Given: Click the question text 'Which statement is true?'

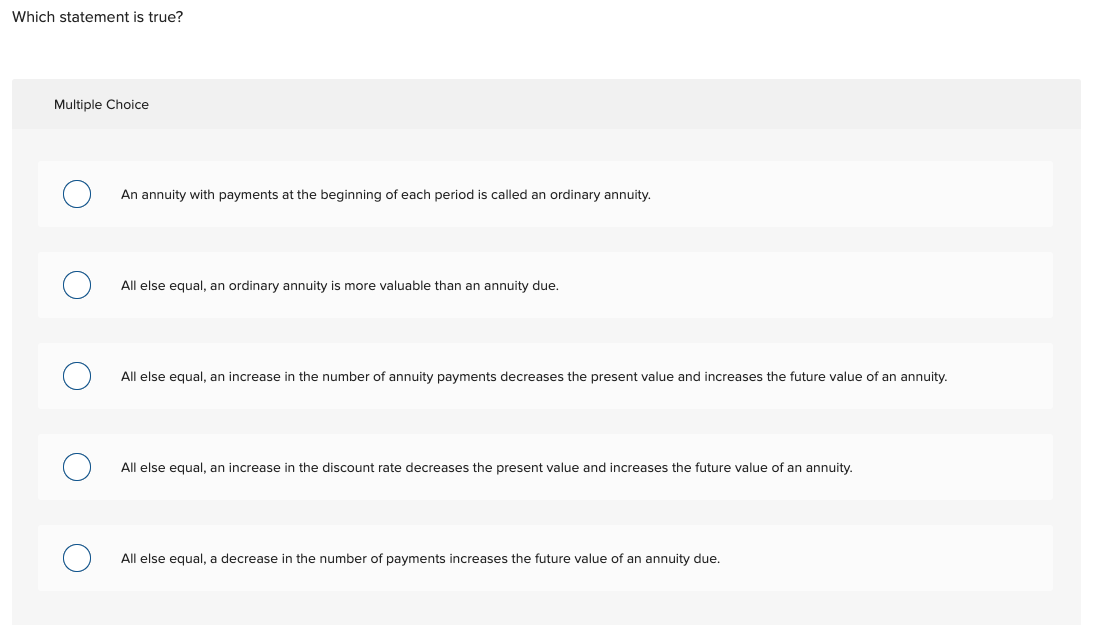Looking at the screenshot, I should [96, 17].
